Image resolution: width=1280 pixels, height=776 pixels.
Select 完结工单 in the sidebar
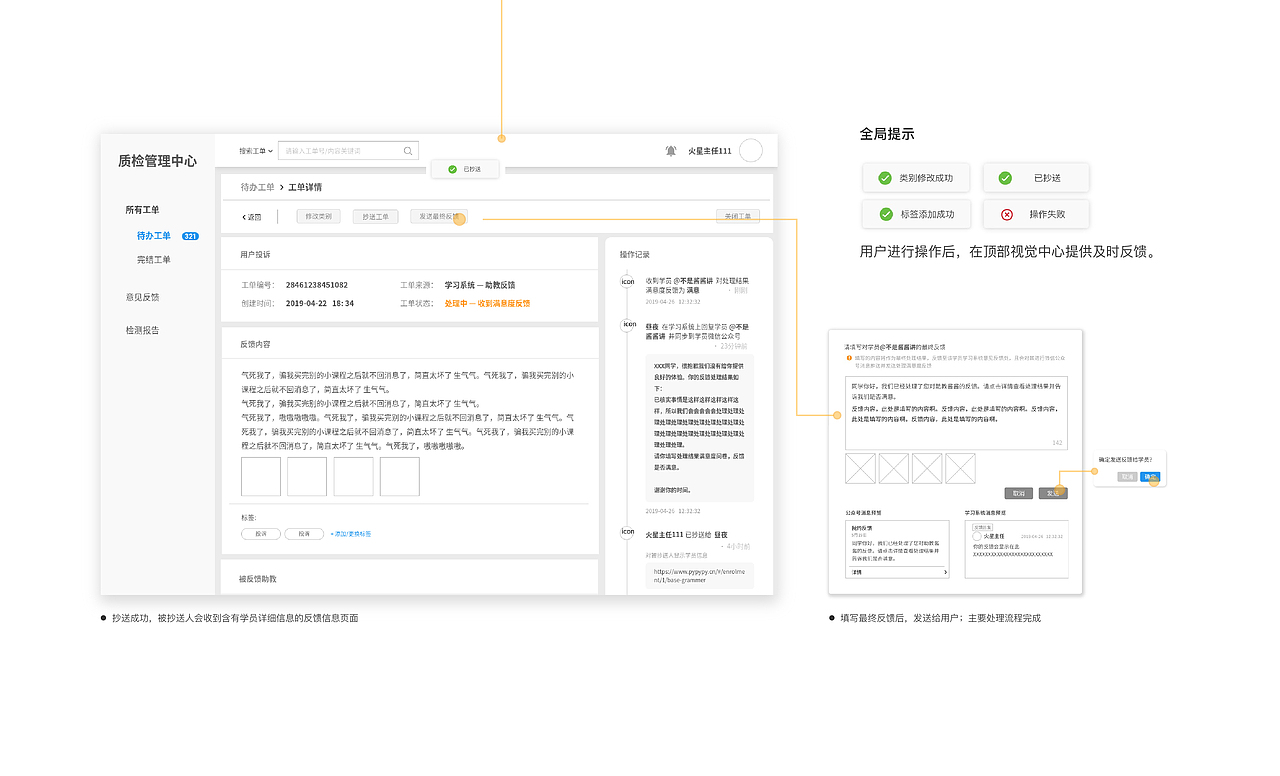click(x=156, y=260)
